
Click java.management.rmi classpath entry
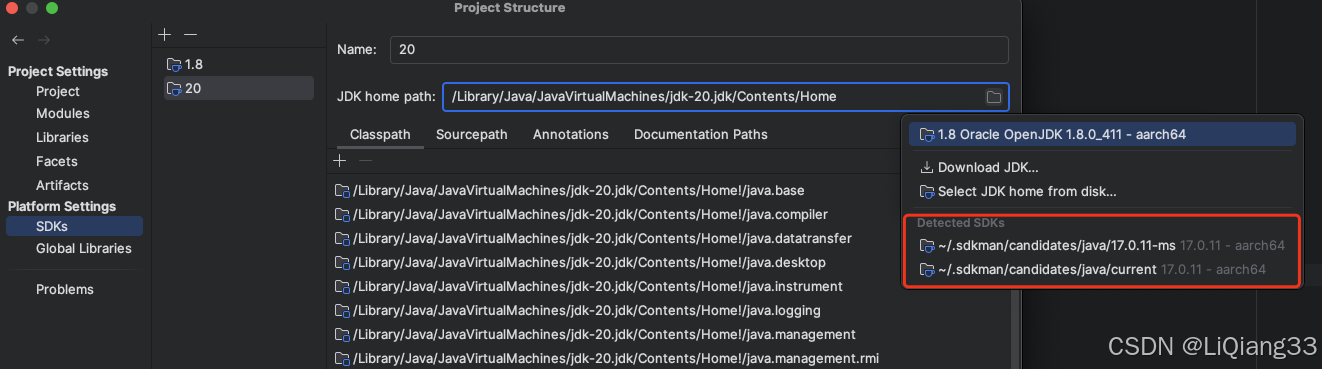pyautogui.click(x=616, y=358)
